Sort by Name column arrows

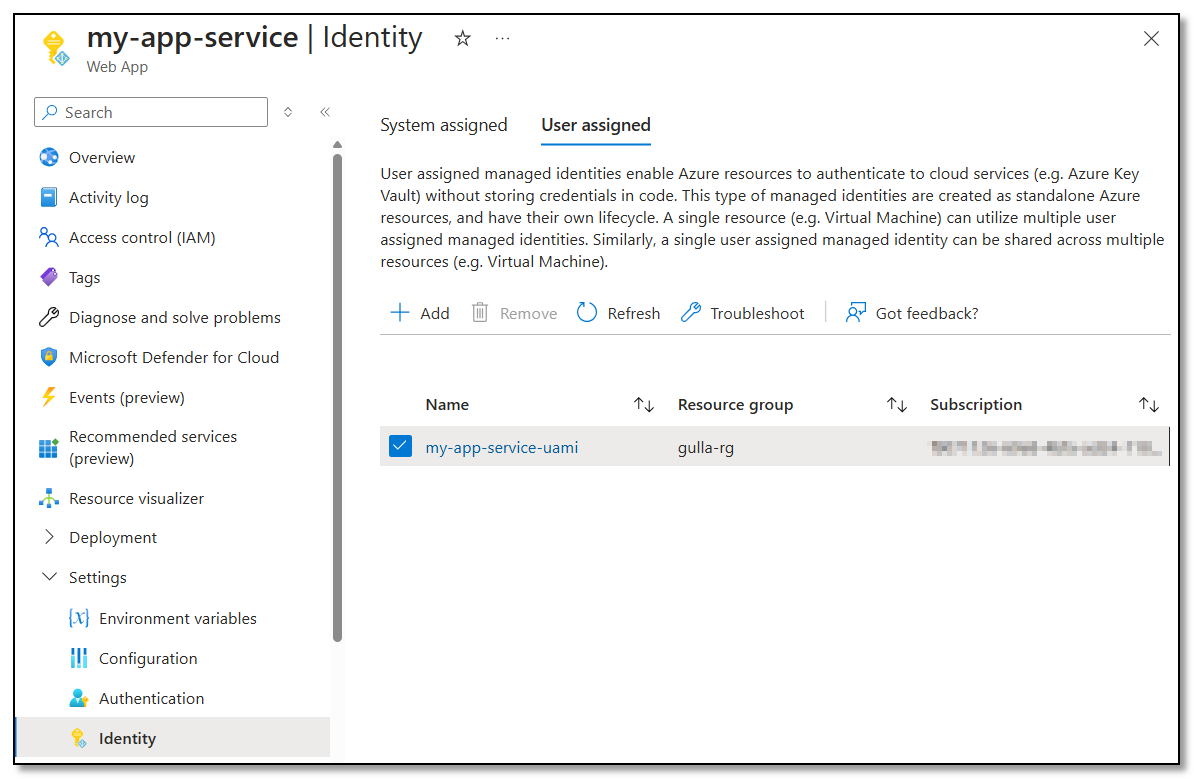point(644,404)
